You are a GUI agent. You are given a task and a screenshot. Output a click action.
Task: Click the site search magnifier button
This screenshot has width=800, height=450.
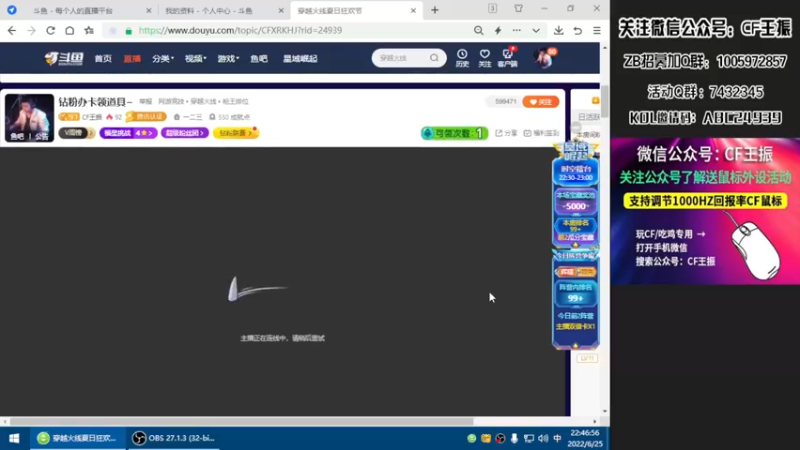[434, 58]
